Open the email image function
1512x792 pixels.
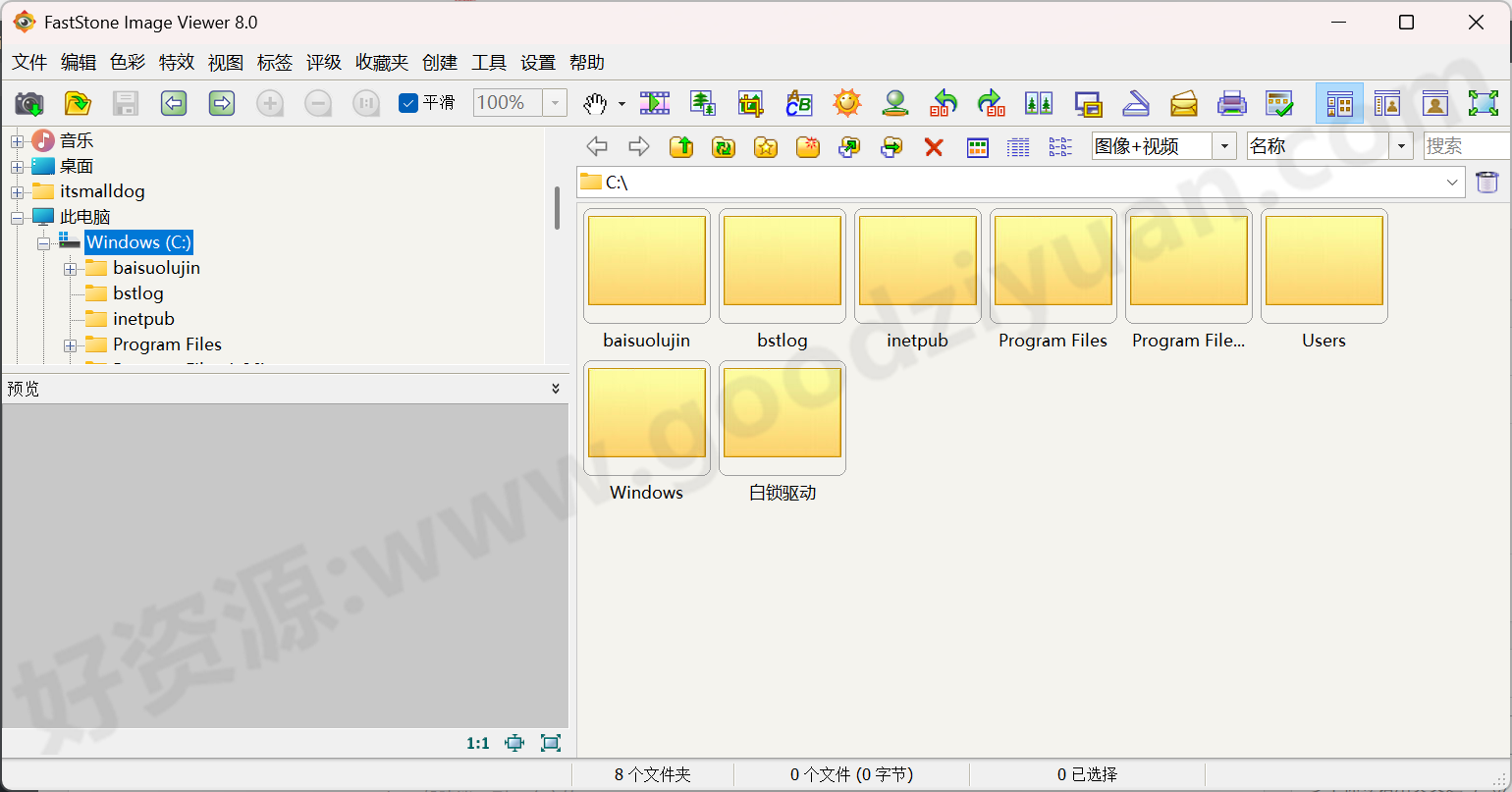1183,103
